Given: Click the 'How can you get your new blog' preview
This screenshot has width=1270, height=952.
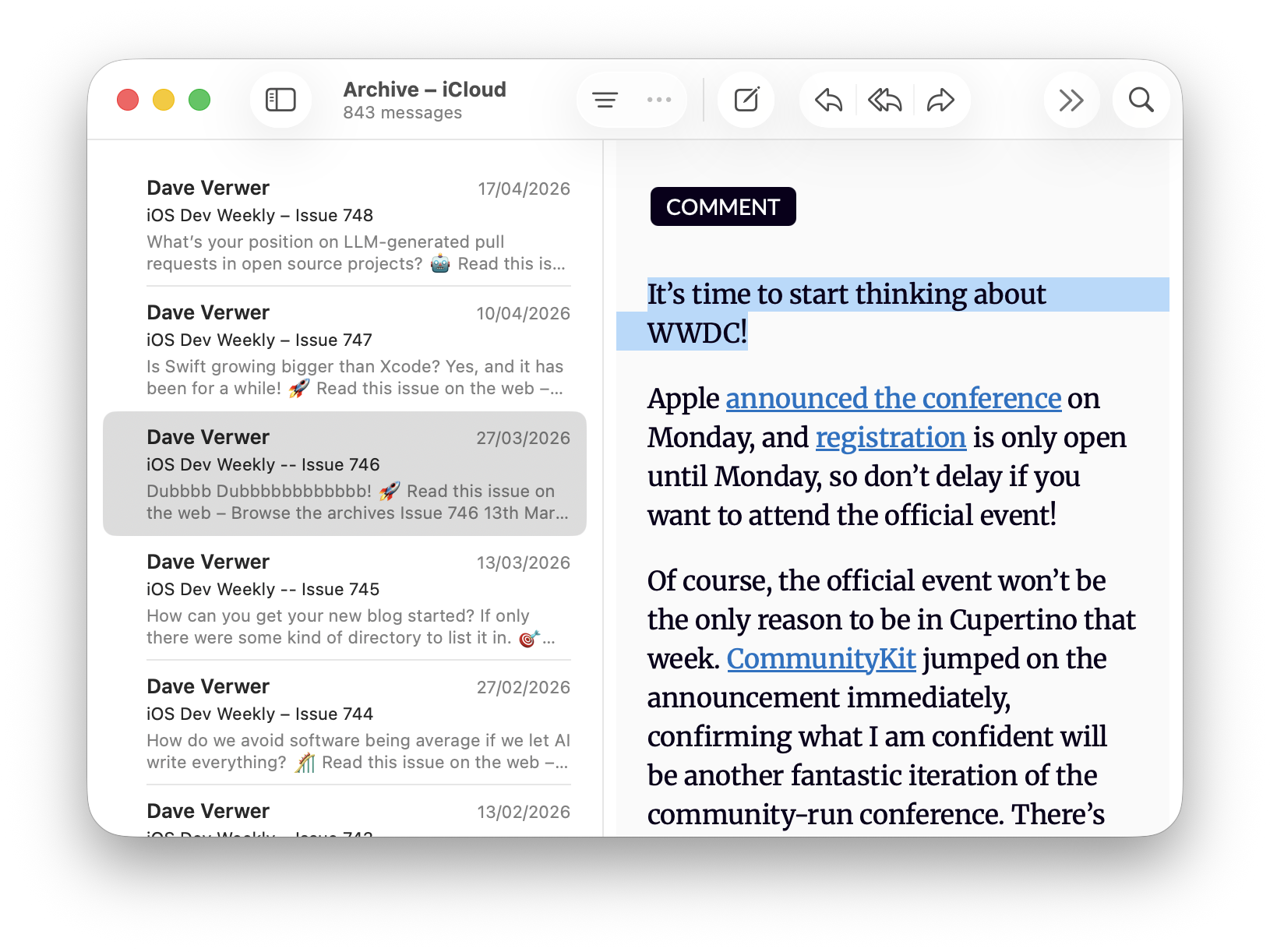Looking at the screenshot, I should 351,626.
